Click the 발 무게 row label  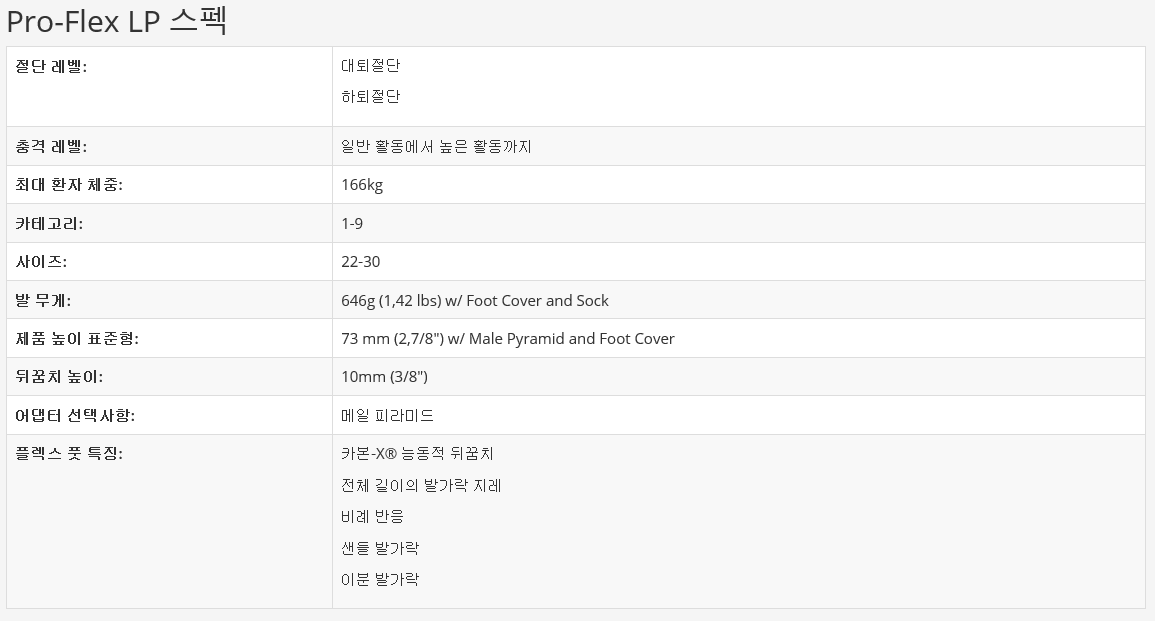click(43, 301)
